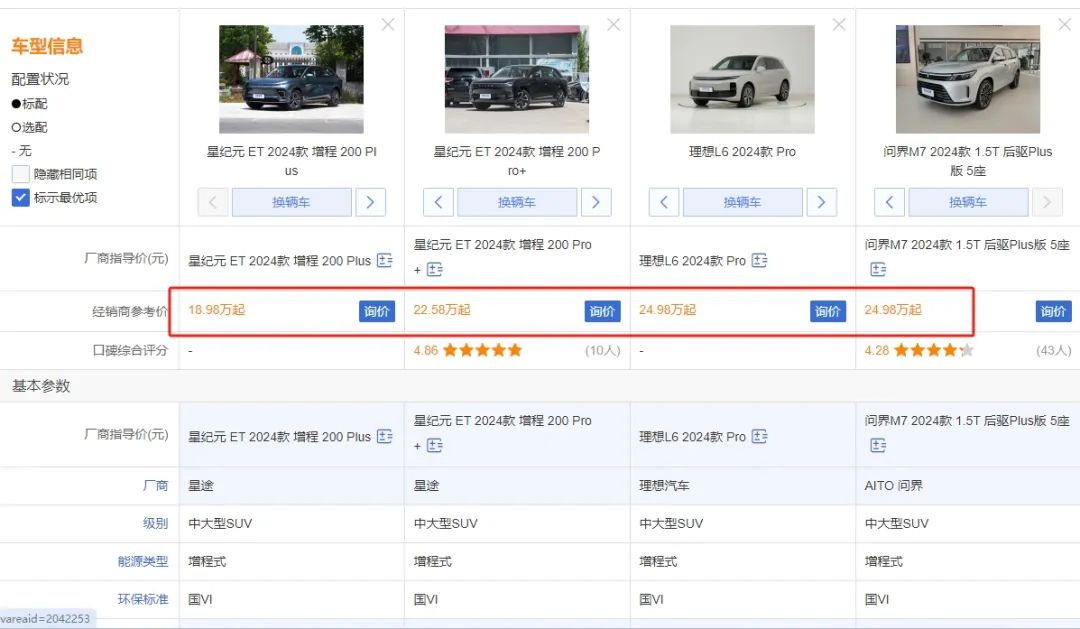The height and width of the screenshot is (629, 1080).
Task: Click 询价 next to 理想L6 24.98万起
Action: pos(828,311)
